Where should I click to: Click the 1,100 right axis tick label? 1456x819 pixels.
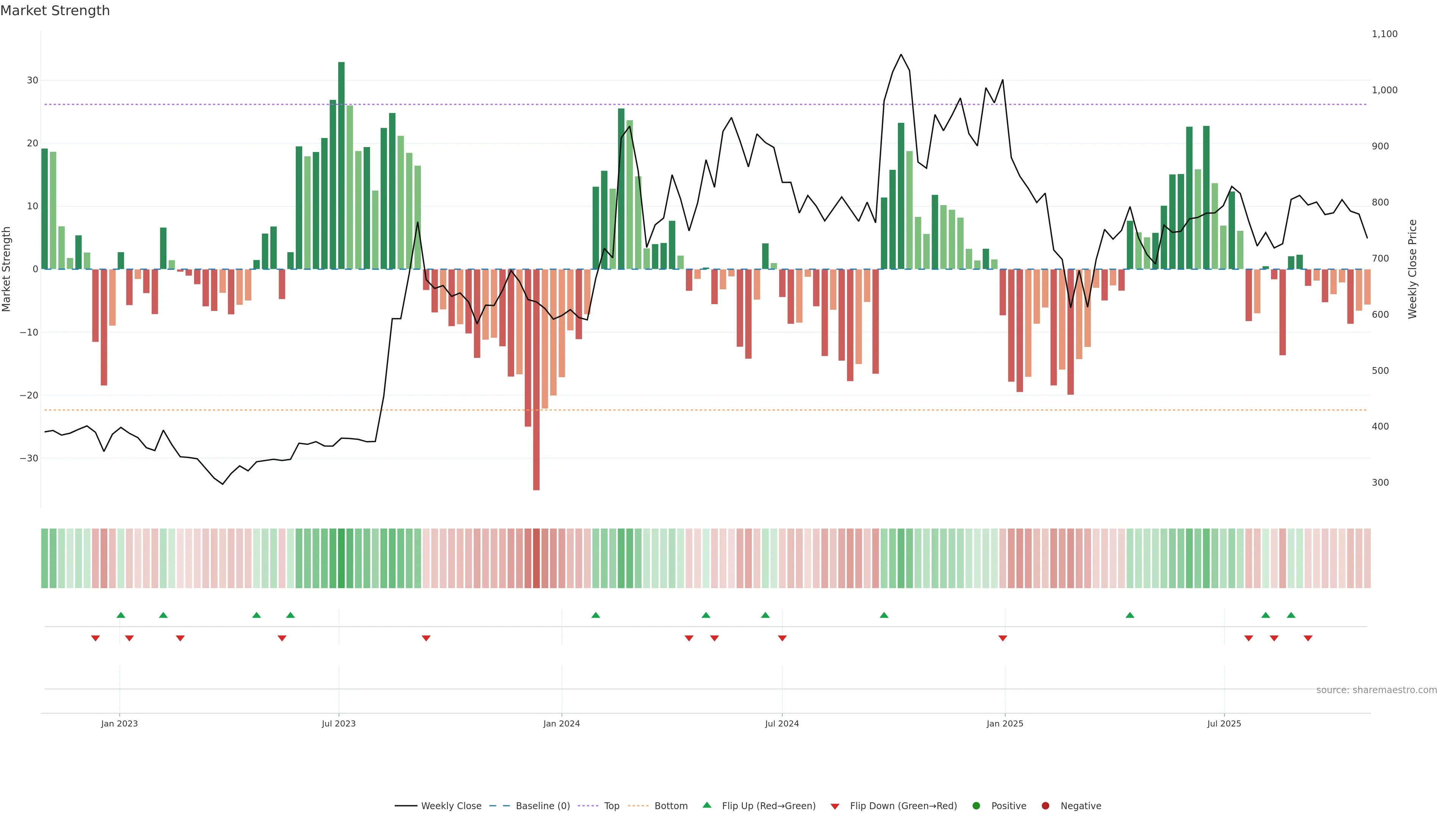1384,34
